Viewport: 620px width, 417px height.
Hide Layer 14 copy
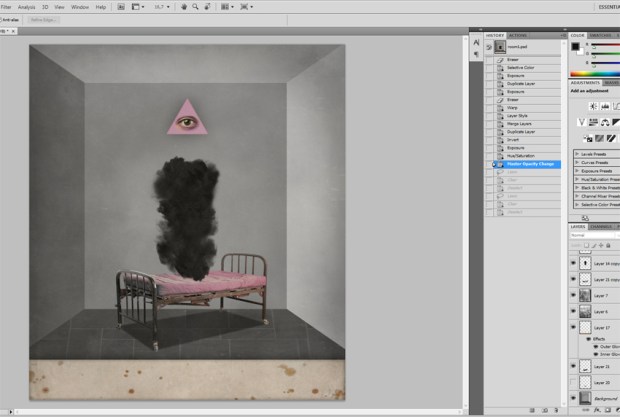tap(573, 263)
